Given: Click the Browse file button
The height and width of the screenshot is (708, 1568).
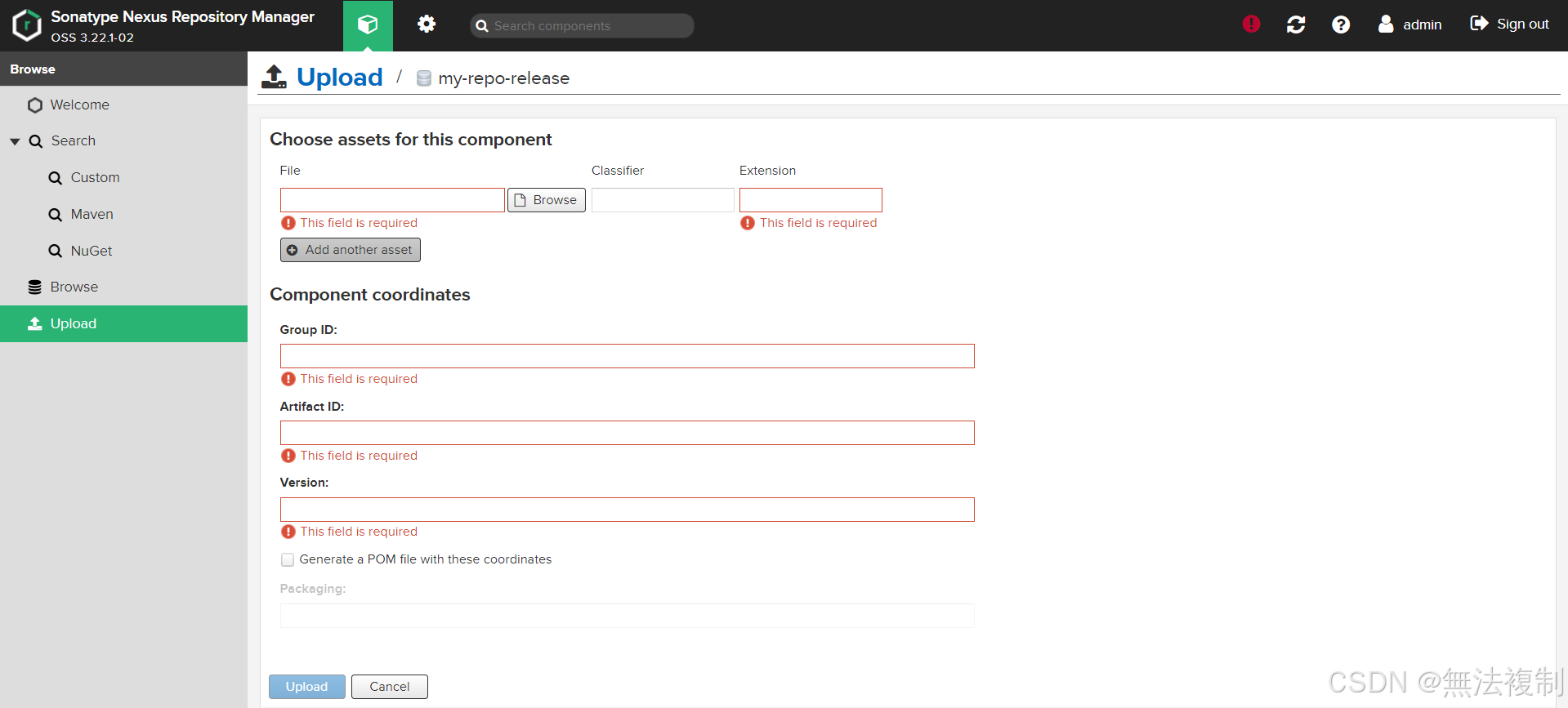Looking at the screenshot, I should click(x=547, y=200).
